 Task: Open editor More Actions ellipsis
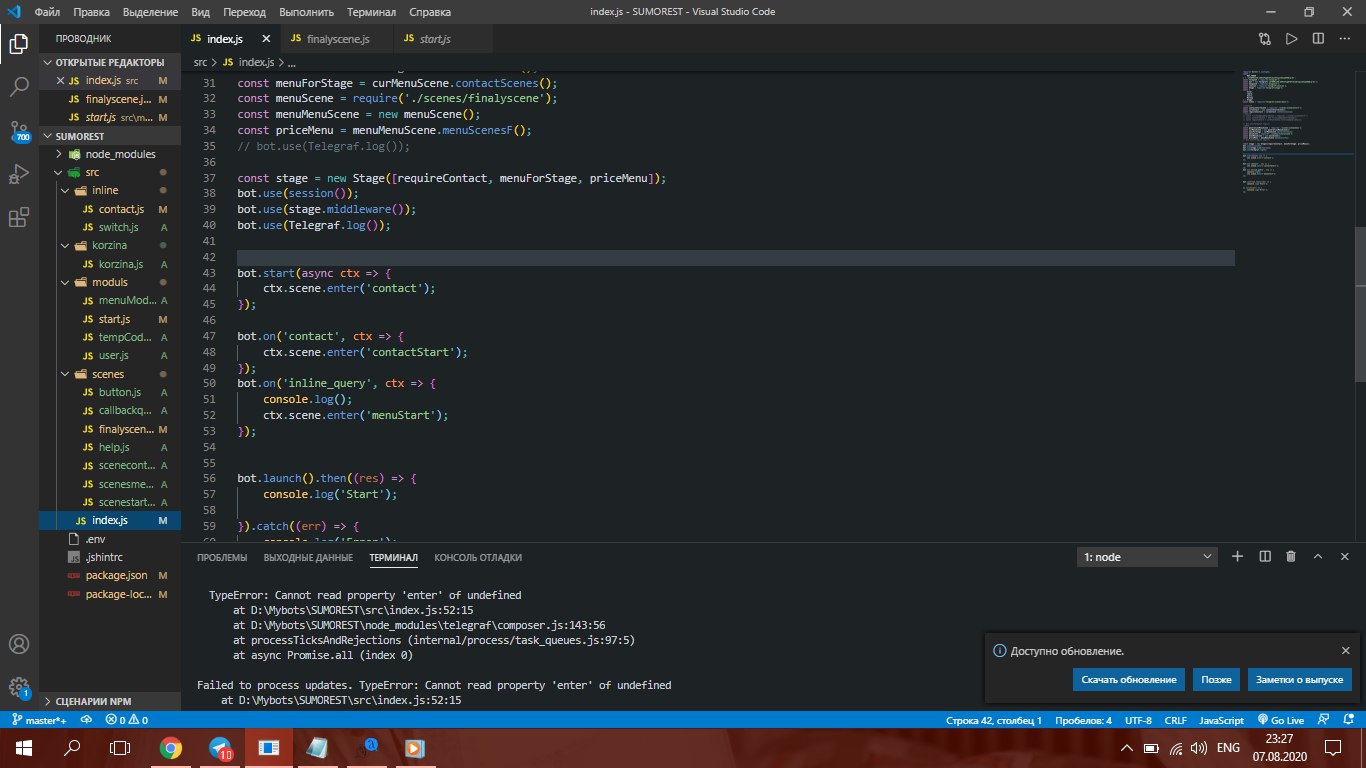coord(1343,39)
